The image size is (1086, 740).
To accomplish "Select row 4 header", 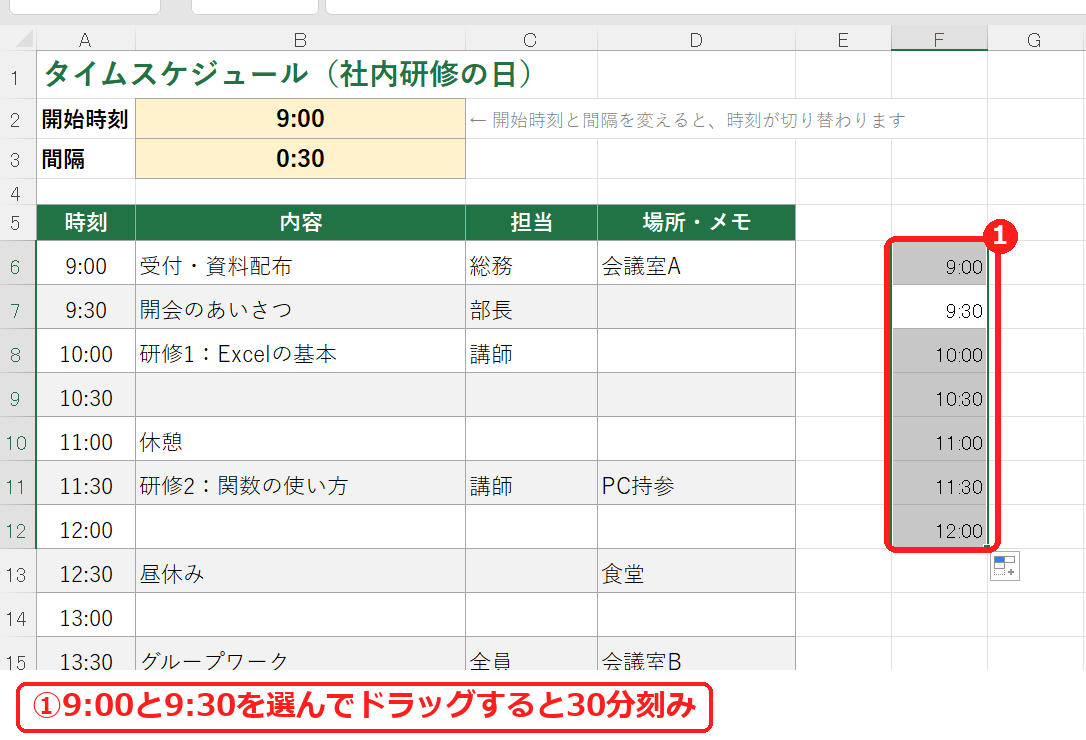I will [17, 192].
